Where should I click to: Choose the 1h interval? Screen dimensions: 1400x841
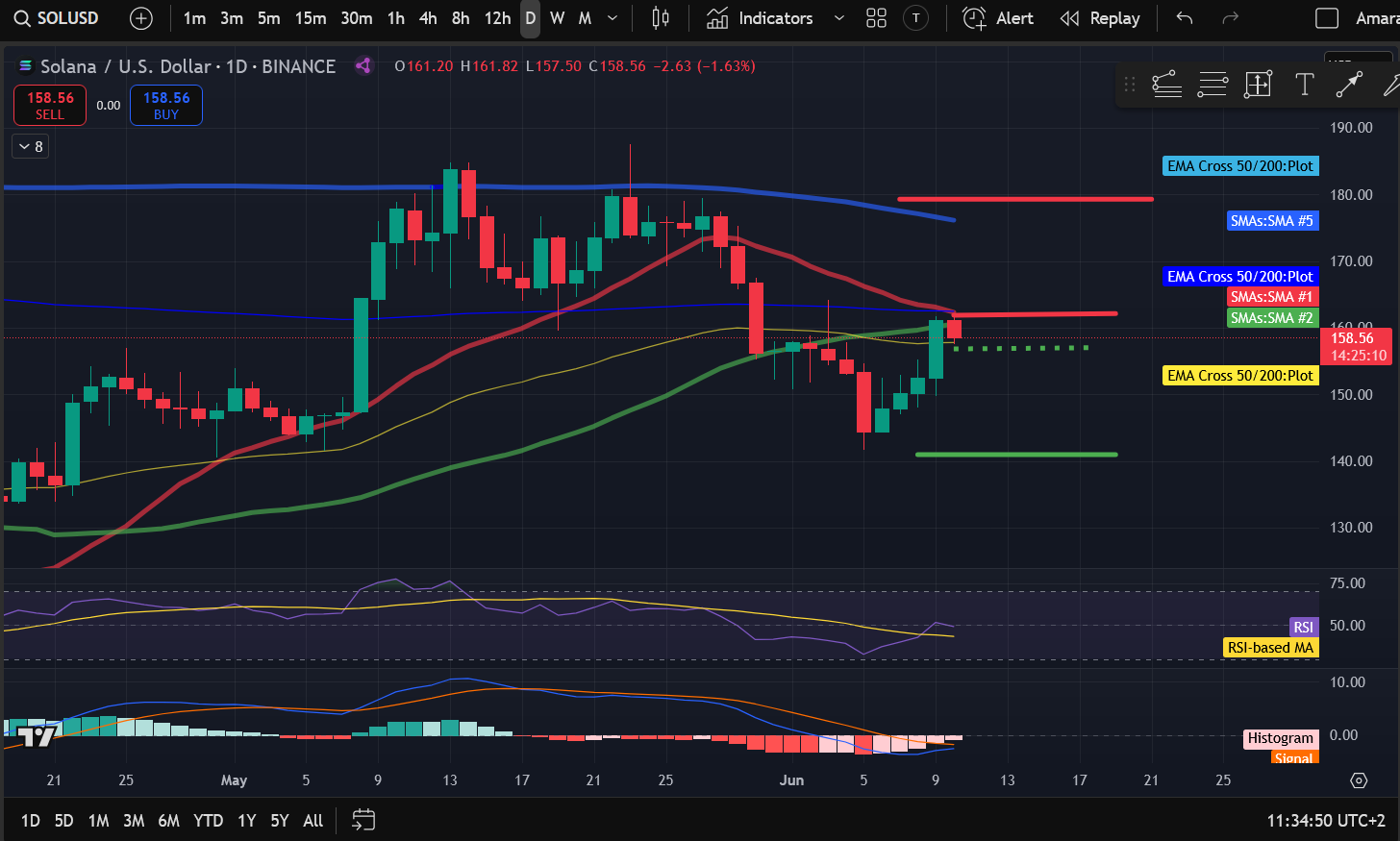point(396,18)
